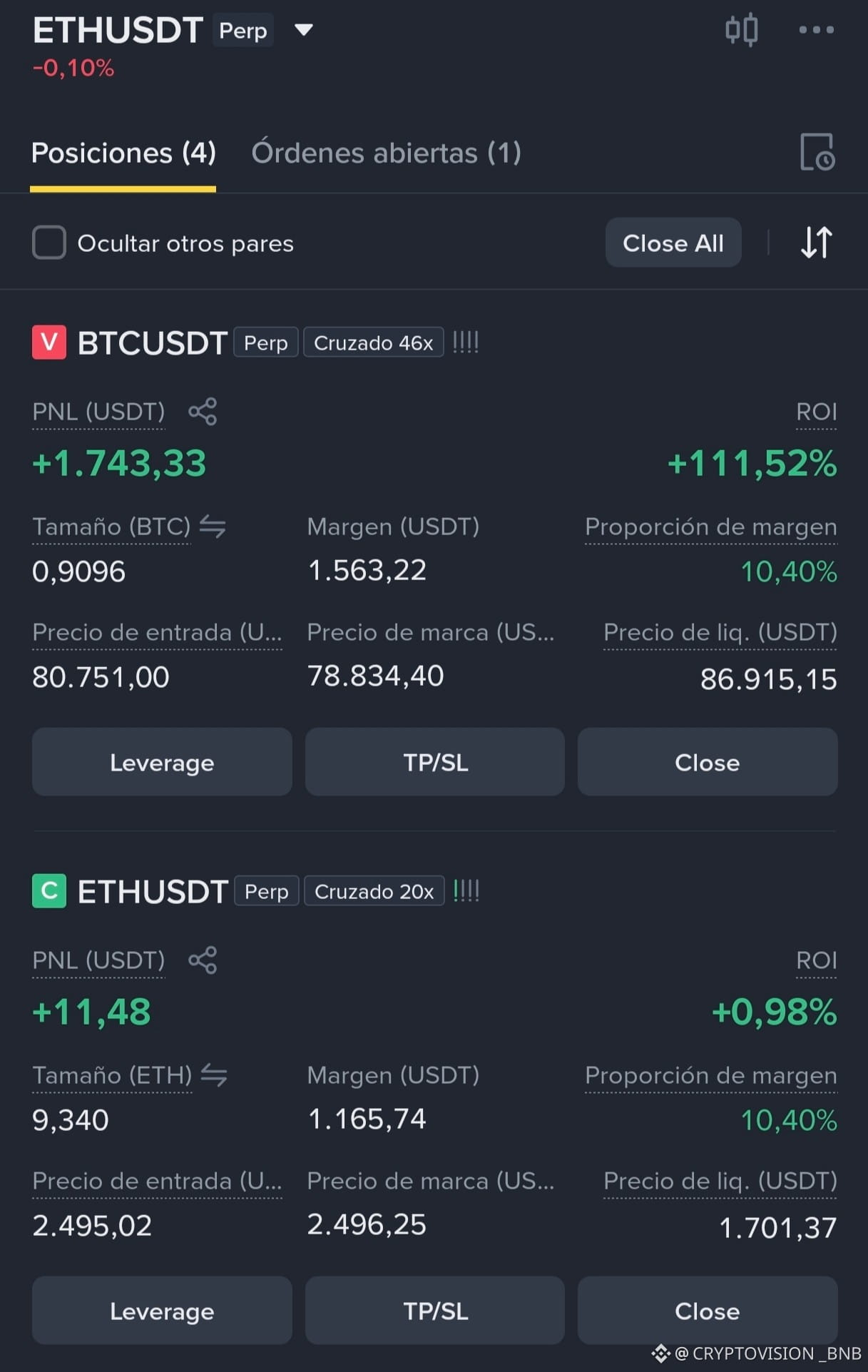Enable the Ocultar otros pares checkbox

click(49, 243)
